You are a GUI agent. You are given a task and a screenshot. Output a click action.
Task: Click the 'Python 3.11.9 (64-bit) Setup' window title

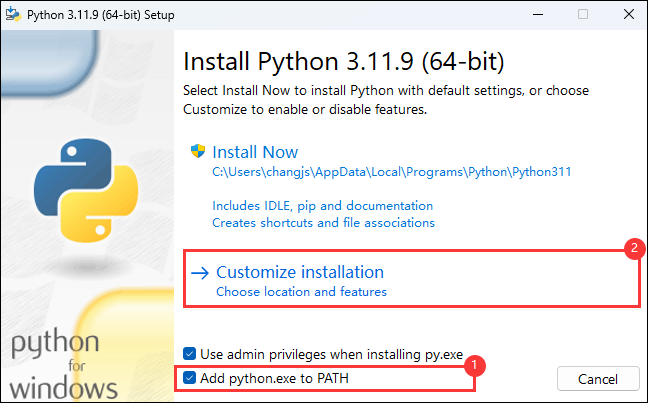(x=100, y=15)
